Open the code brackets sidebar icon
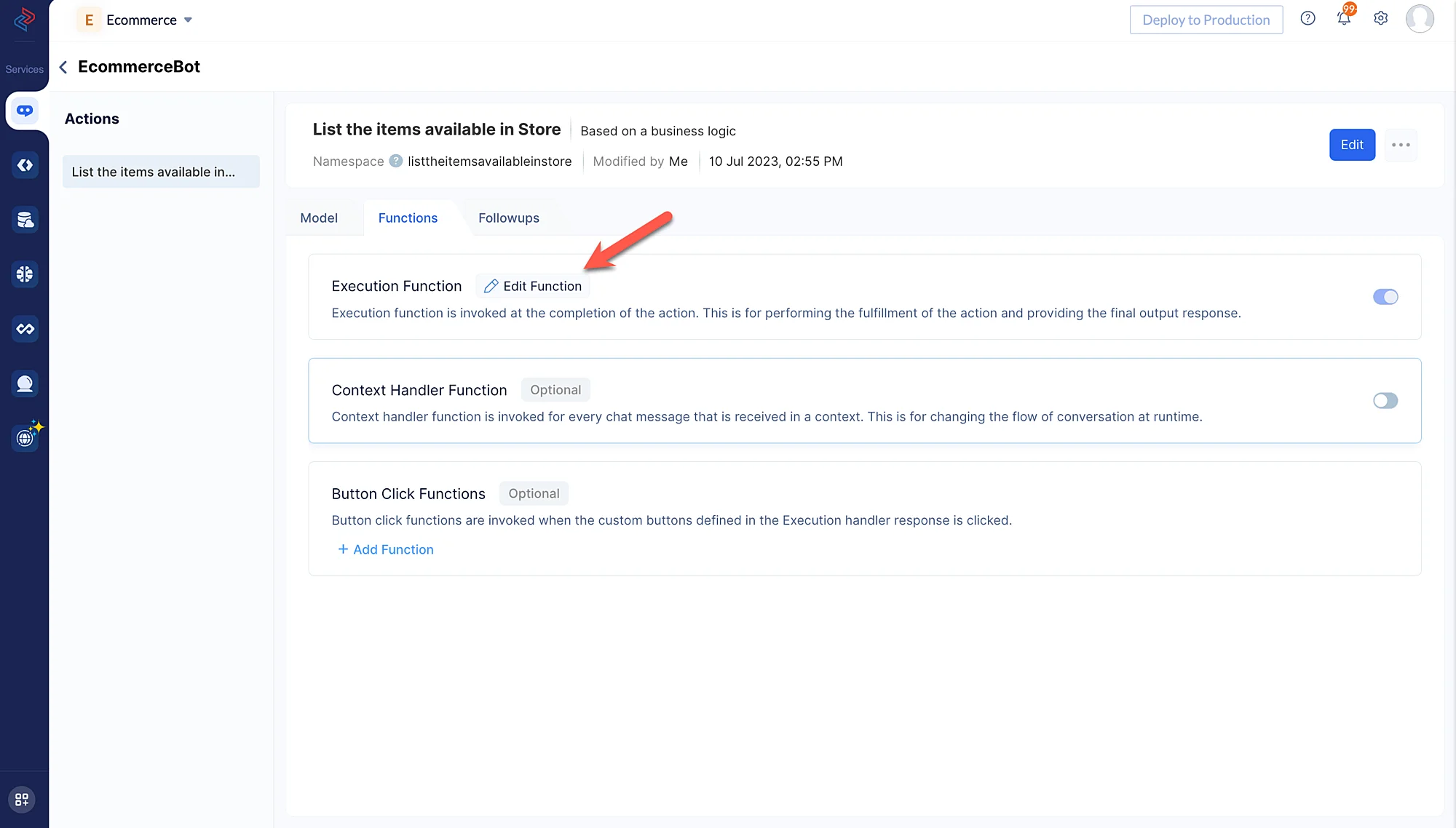1456x828 pixels. point(25,165)
